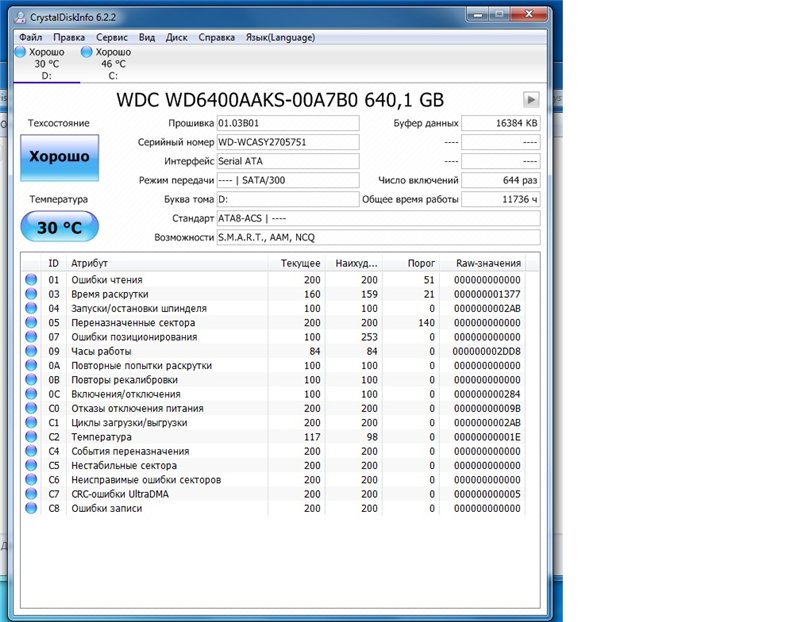The width and height of the screenshot is (800, 622).
Task: Click status icon for Переназначенные сектора
Action: click(31, 322)
